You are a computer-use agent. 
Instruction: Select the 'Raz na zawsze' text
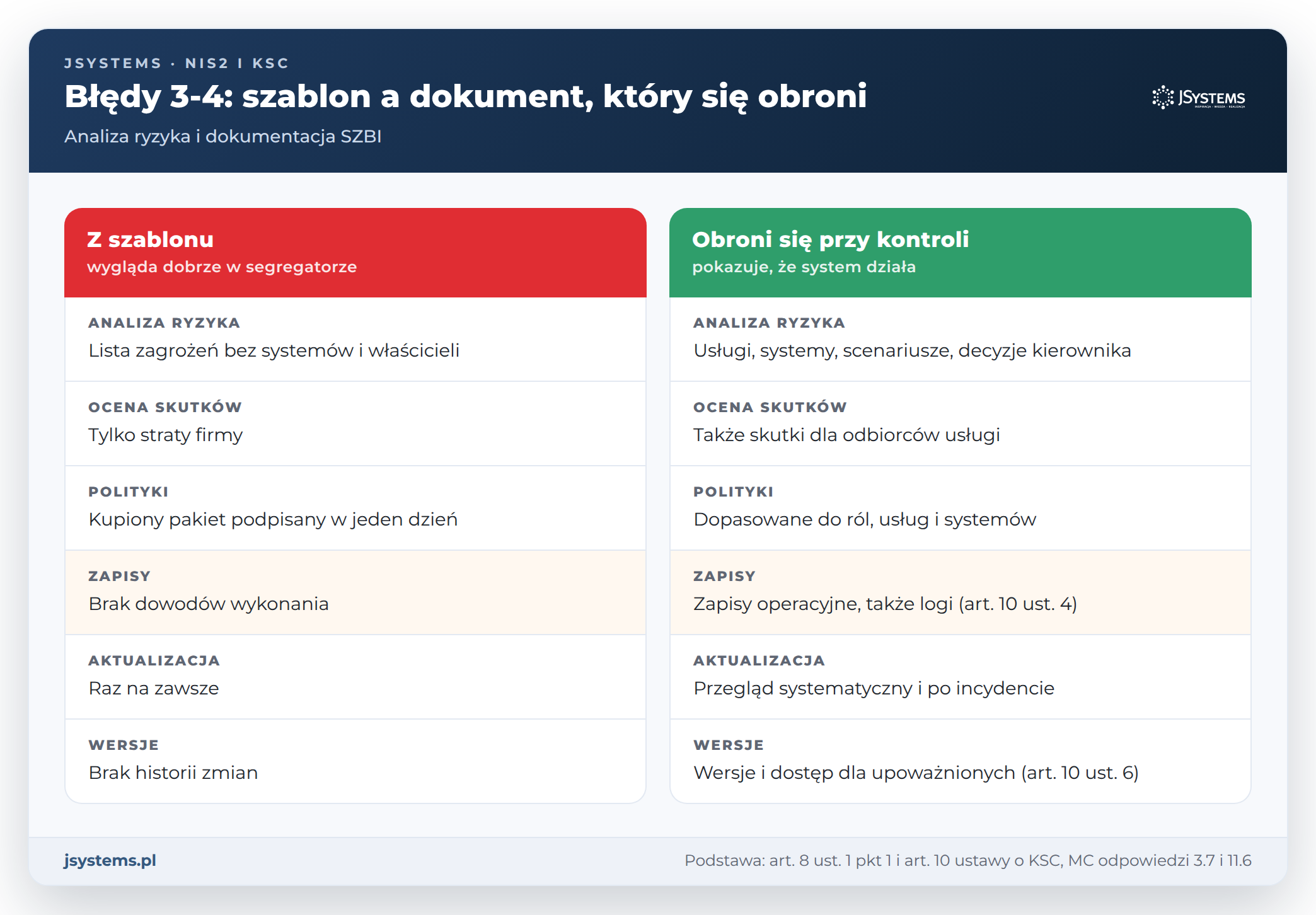point(154,688)
